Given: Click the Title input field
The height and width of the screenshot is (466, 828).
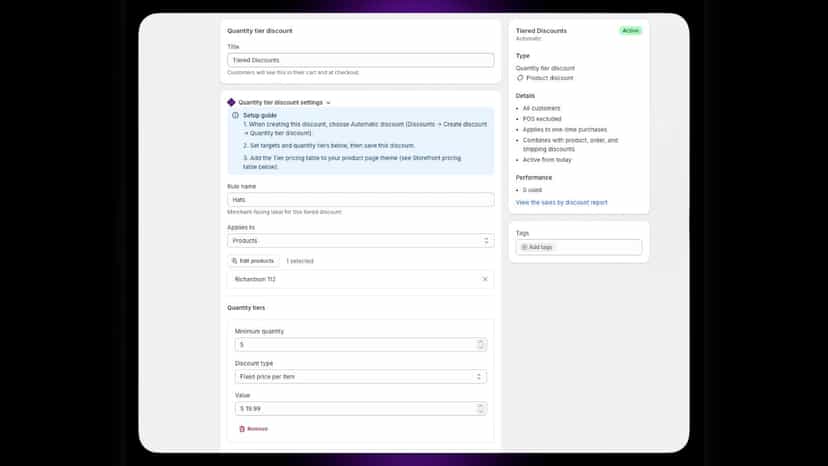Looking at the screenshot, I should (x=361, y=60).
